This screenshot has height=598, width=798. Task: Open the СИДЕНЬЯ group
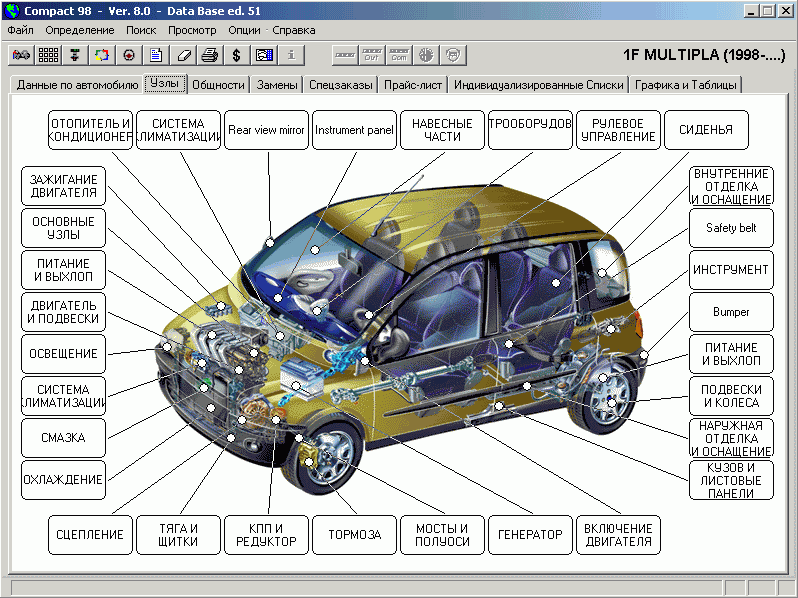706,130
